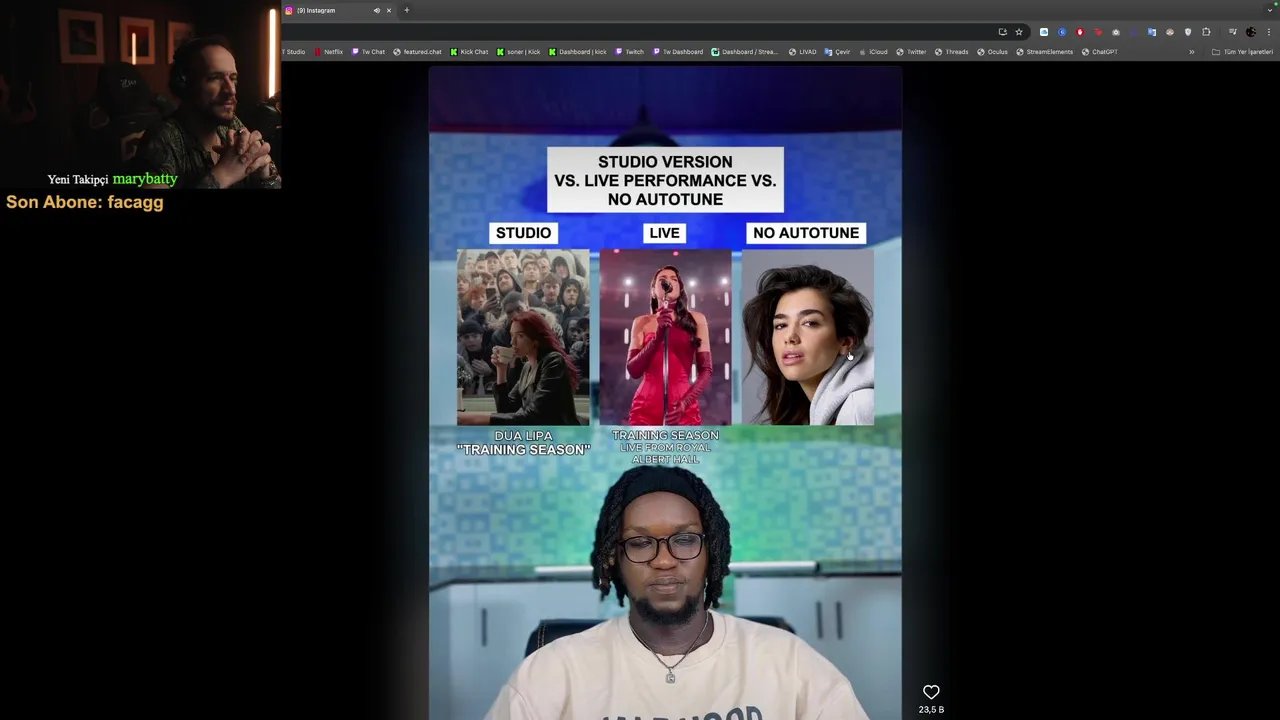Image resolution: width=1280 pixels, height=720 pixels.
Task: Bookmark this page with the star icon
Action: tap(1019, 32)
